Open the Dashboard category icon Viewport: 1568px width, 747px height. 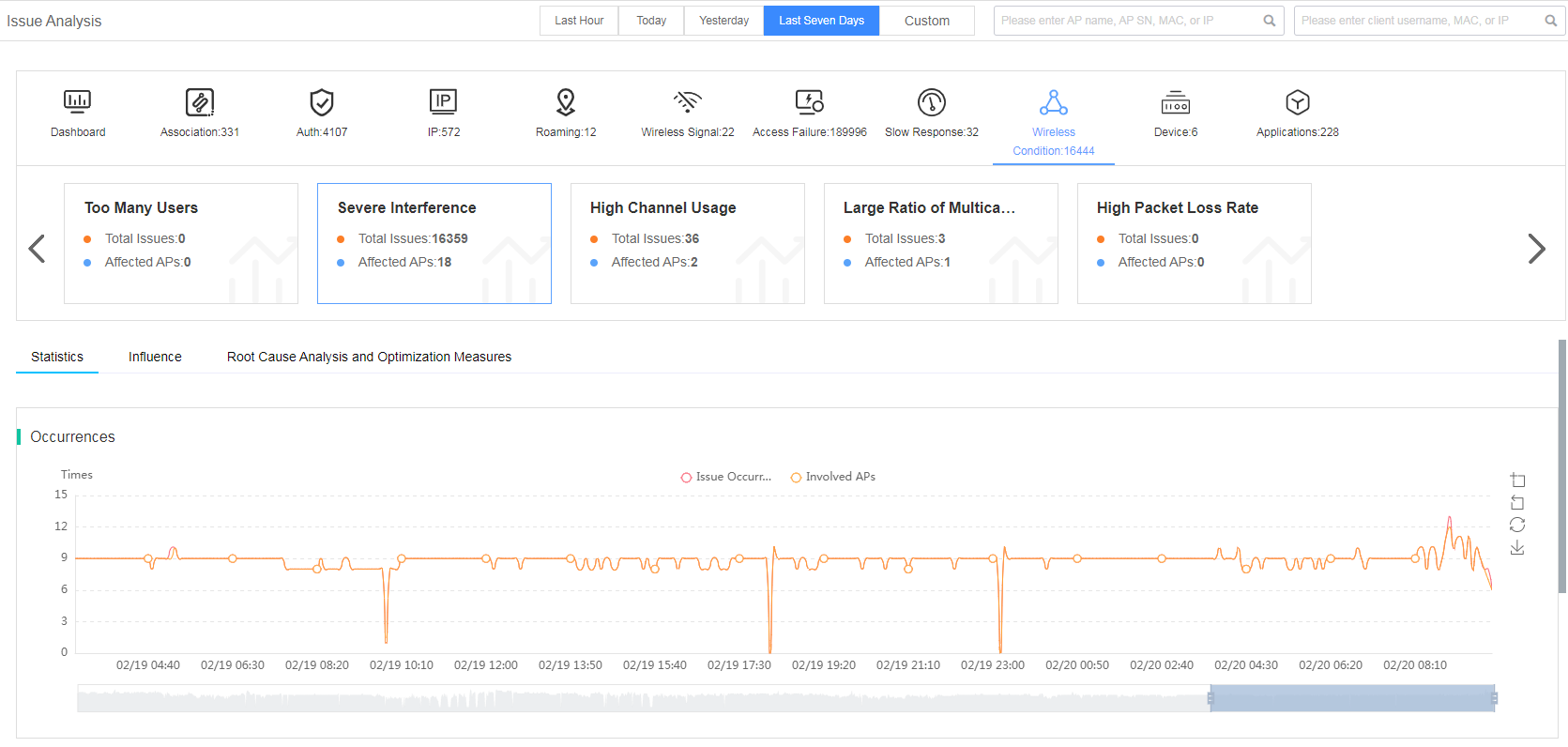pyautogui.click(x=77, y=101)
